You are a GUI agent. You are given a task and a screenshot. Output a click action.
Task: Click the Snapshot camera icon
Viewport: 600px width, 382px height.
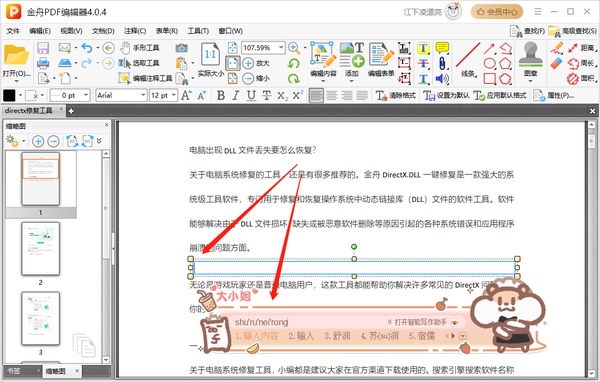pos(181,48)
